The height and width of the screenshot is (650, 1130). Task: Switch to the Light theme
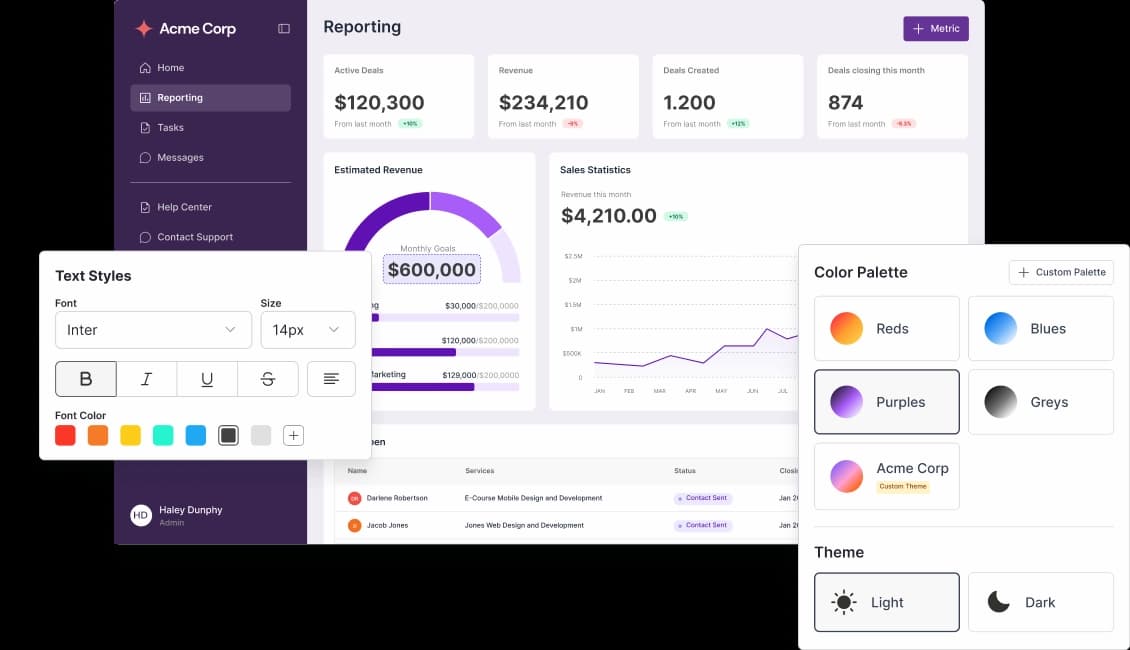point(887,602)
